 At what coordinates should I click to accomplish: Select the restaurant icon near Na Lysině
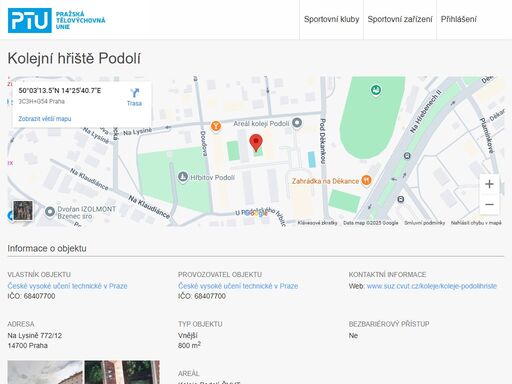[x=216, y=126]
